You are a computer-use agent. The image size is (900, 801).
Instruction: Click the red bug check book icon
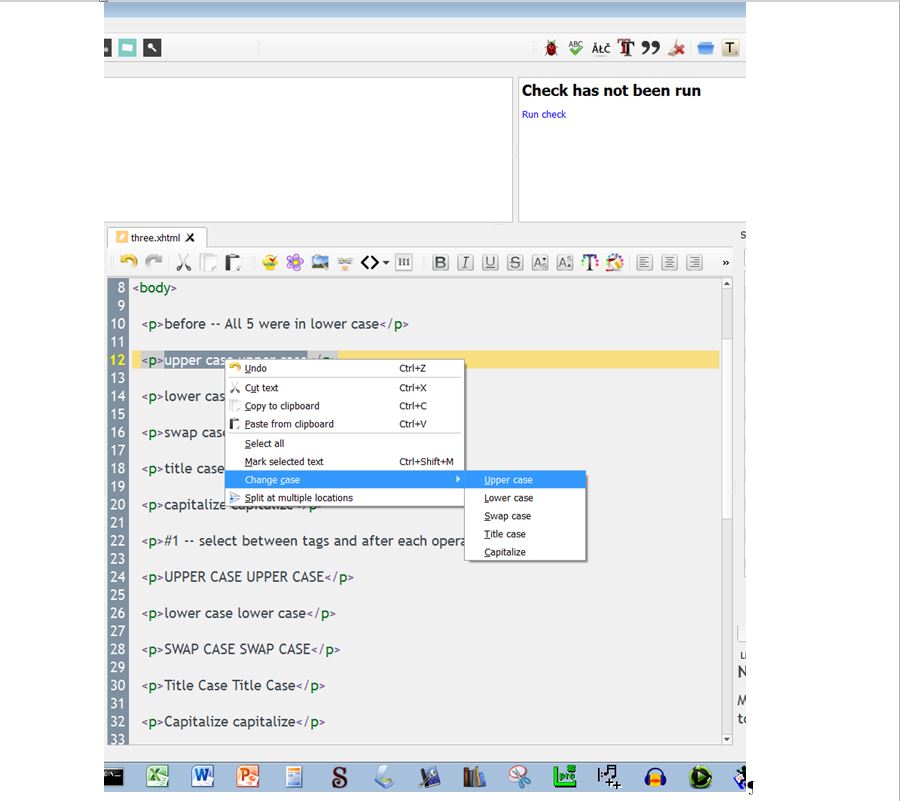coord(551,48)
